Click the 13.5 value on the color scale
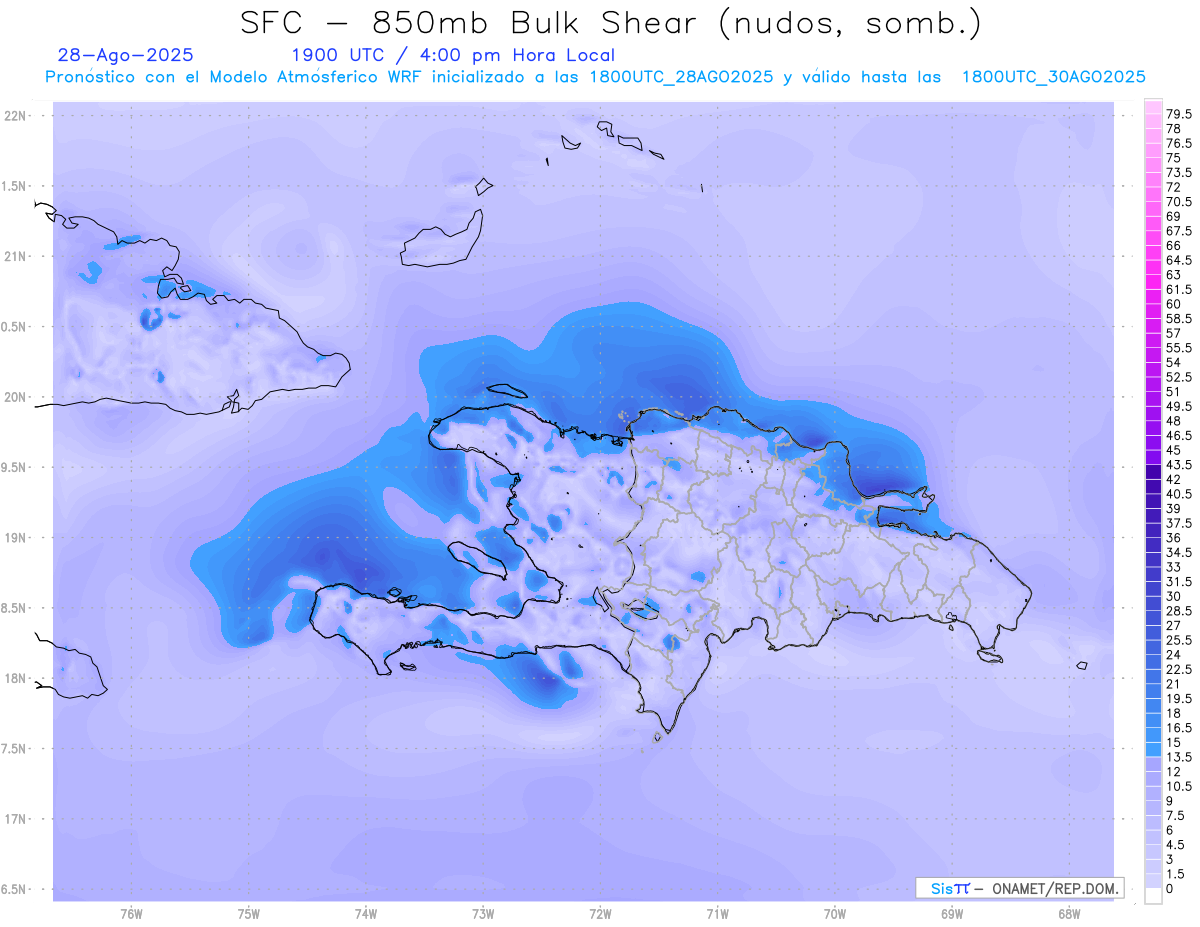1200x927 pixels. (x=1179, y=756)
